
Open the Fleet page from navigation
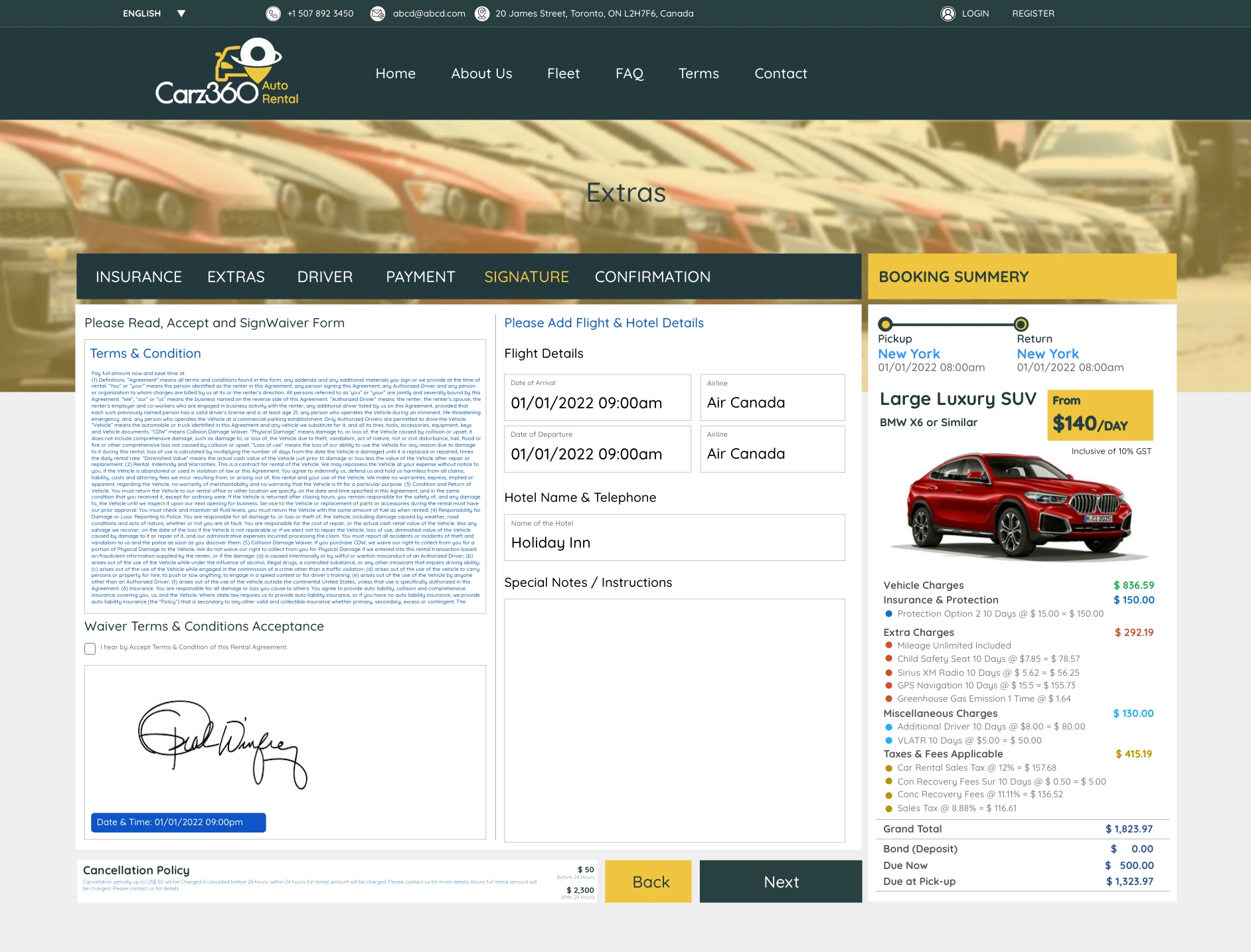[563, 73]
